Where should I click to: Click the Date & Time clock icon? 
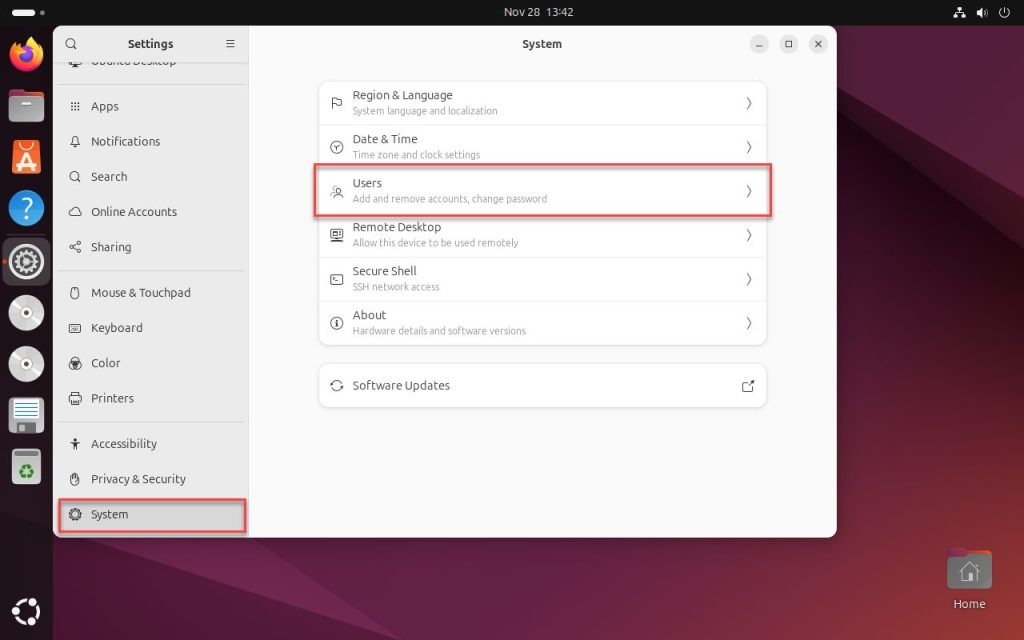point(336,147)
